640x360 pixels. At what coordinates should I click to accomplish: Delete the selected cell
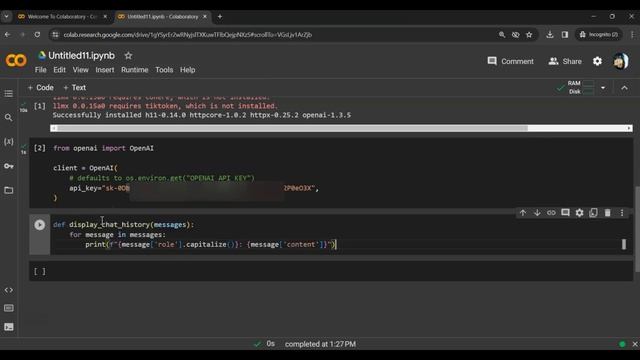(x=608, y=213)
